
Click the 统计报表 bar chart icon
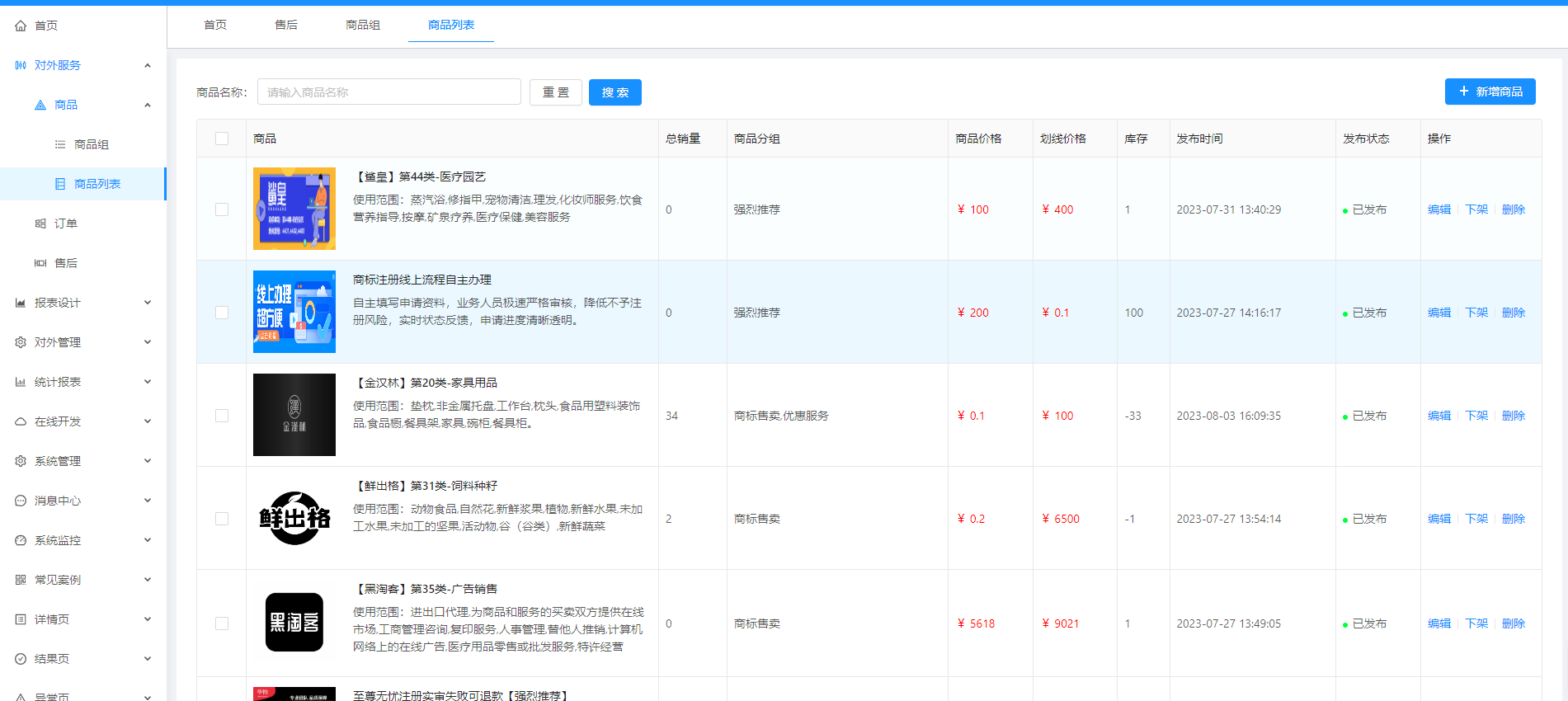coord(21,382)
